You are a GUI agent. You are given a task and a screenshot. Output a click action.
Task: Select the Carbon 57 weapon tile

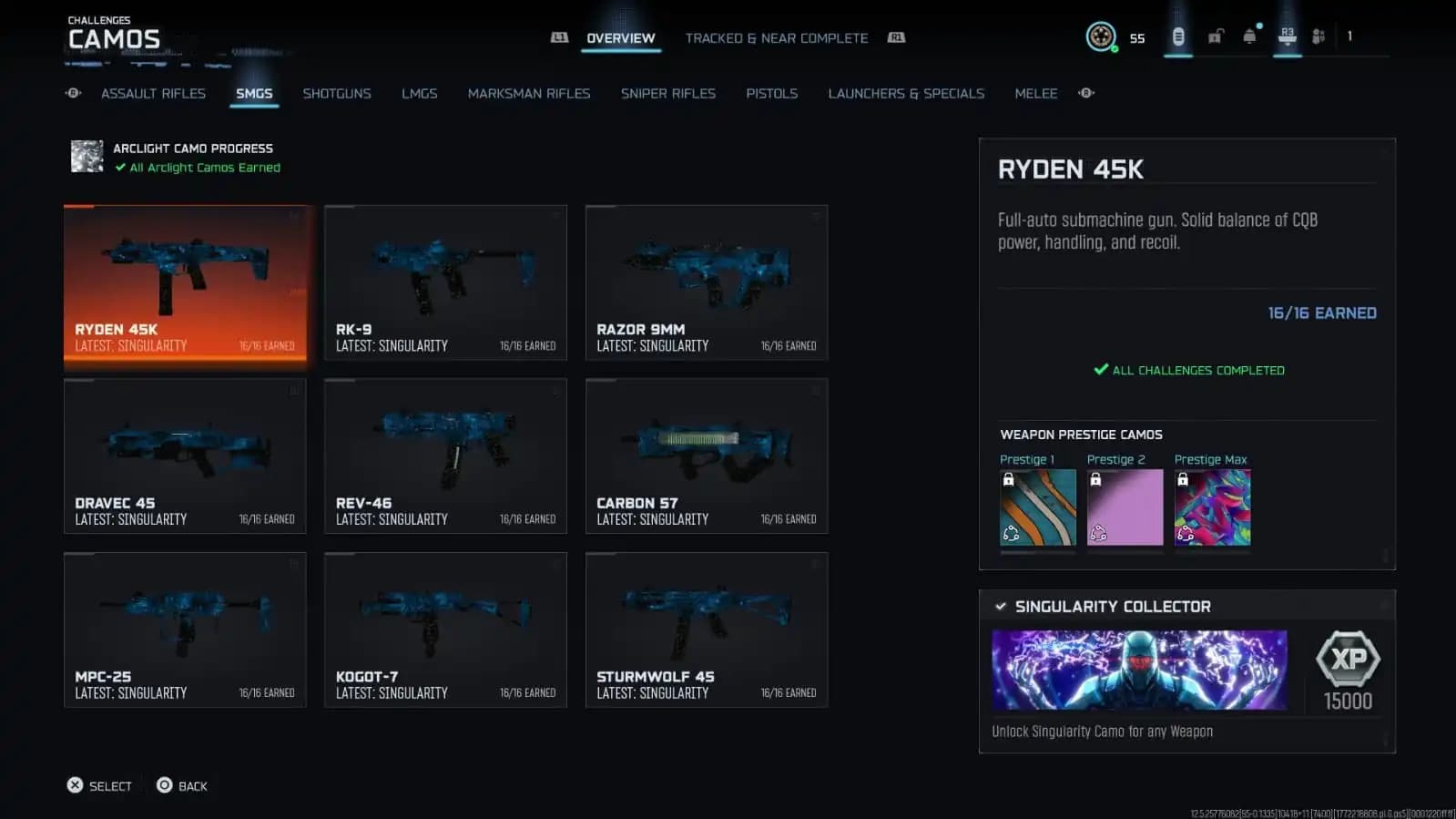(706, 456)
